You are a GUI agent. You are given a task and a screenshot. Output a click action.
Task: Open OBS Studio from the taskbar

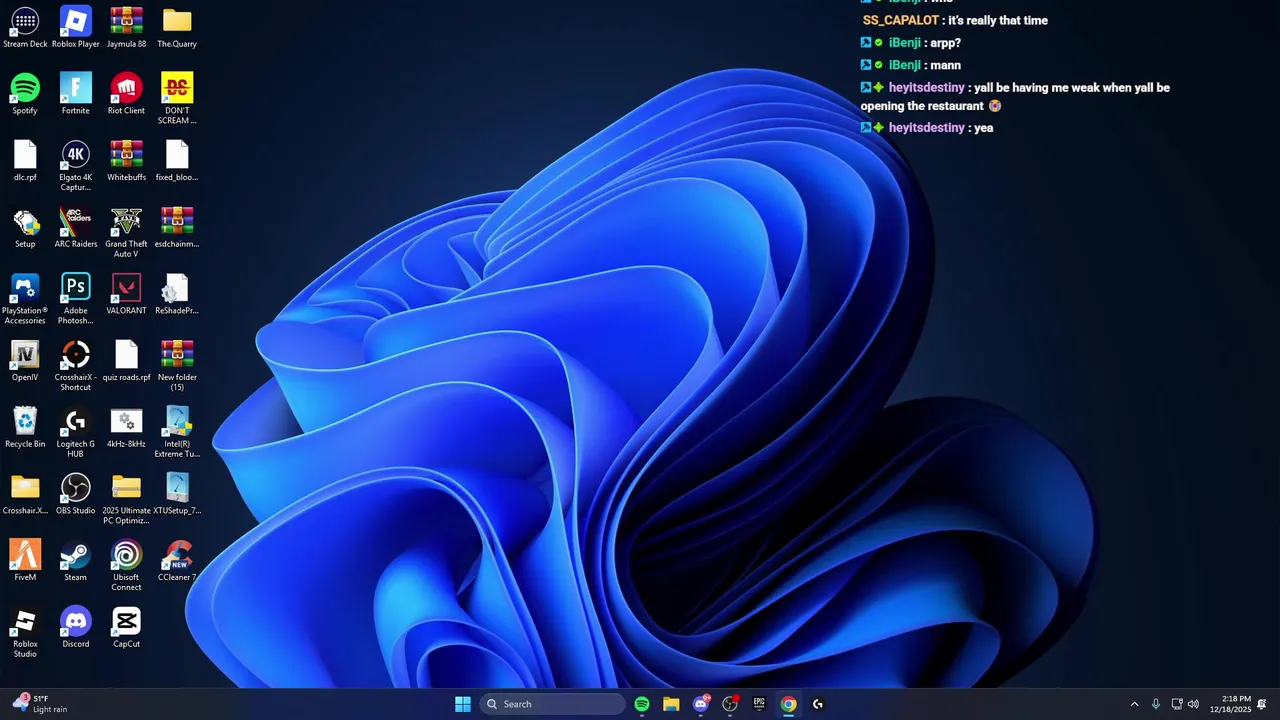tap(730, 704)
